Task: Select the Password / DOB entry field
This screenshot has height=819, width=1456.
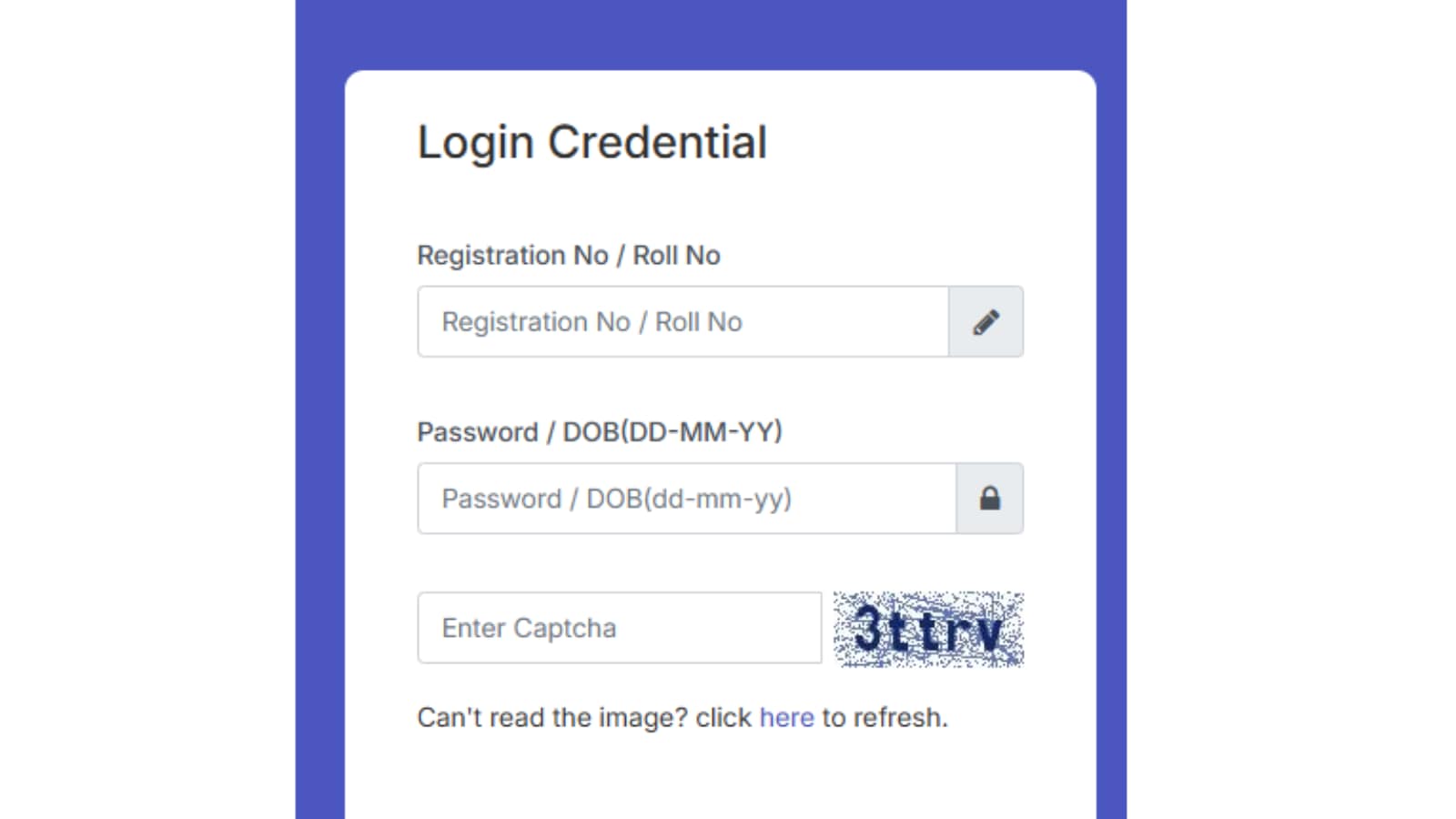Action: point(687,498)
